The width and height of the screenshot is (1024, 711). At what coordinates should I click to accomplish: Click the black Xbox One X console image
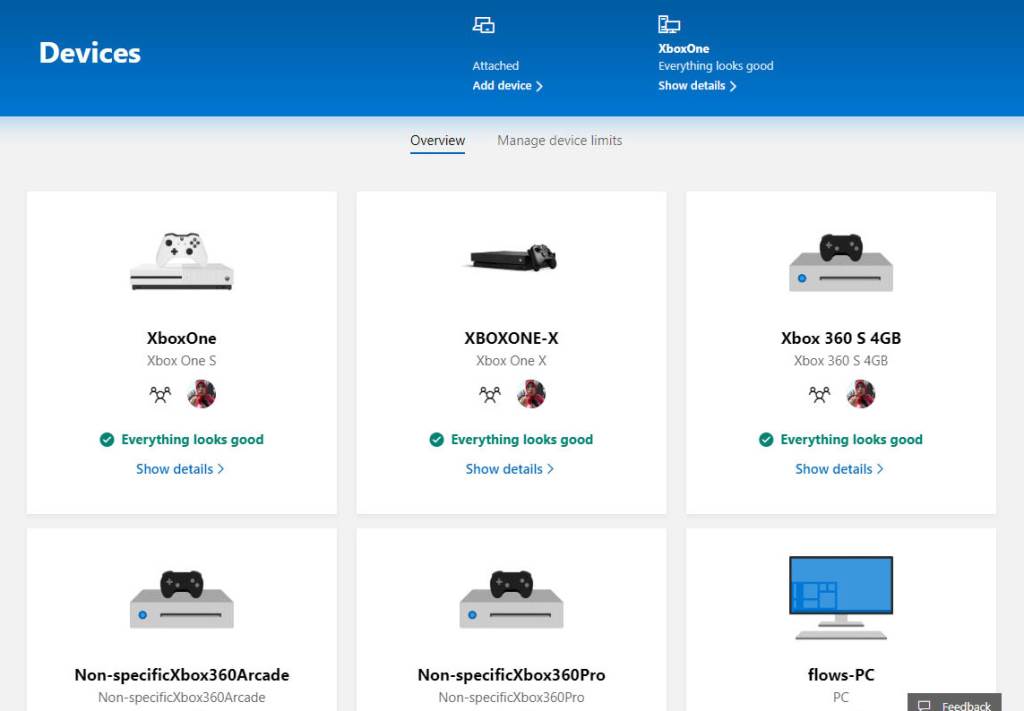513,257
